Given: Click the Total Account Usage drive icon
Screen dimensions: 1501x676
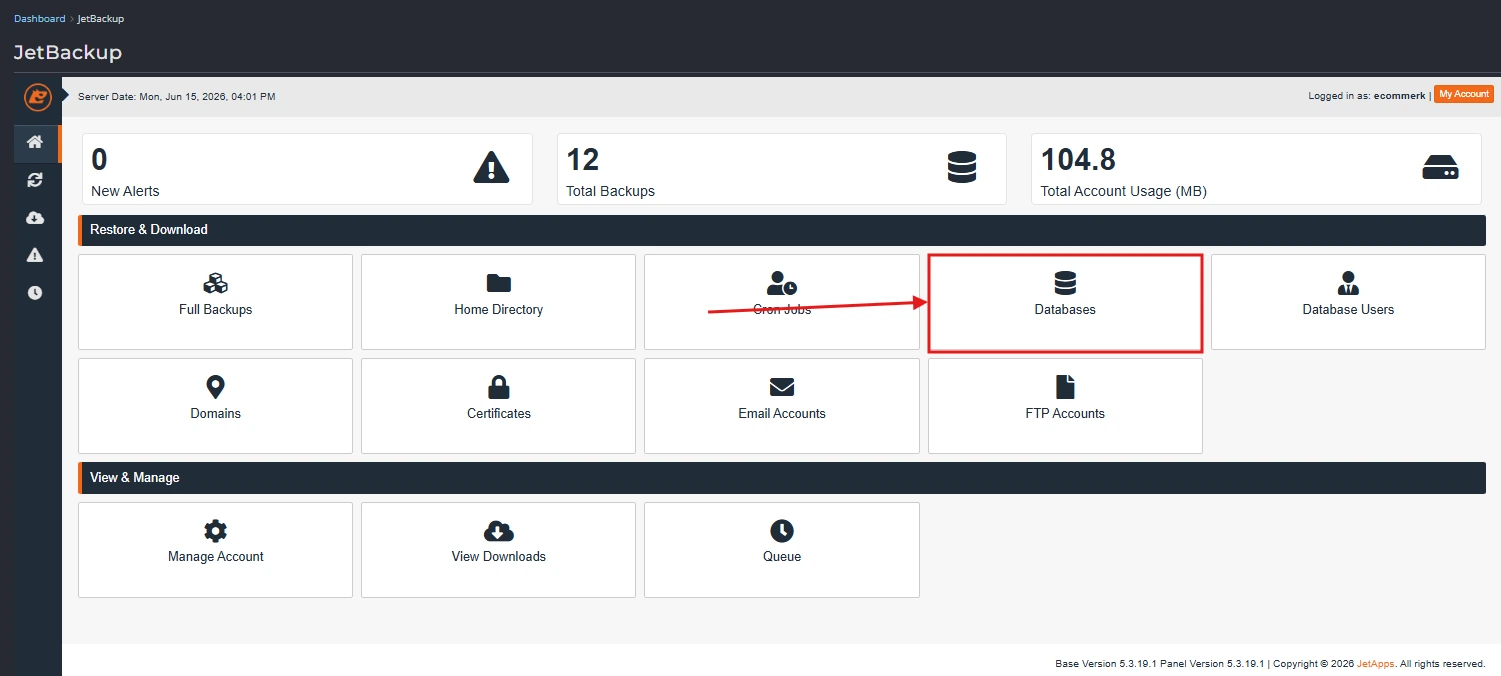Looking at the screenshot, I should point(1440,167).
